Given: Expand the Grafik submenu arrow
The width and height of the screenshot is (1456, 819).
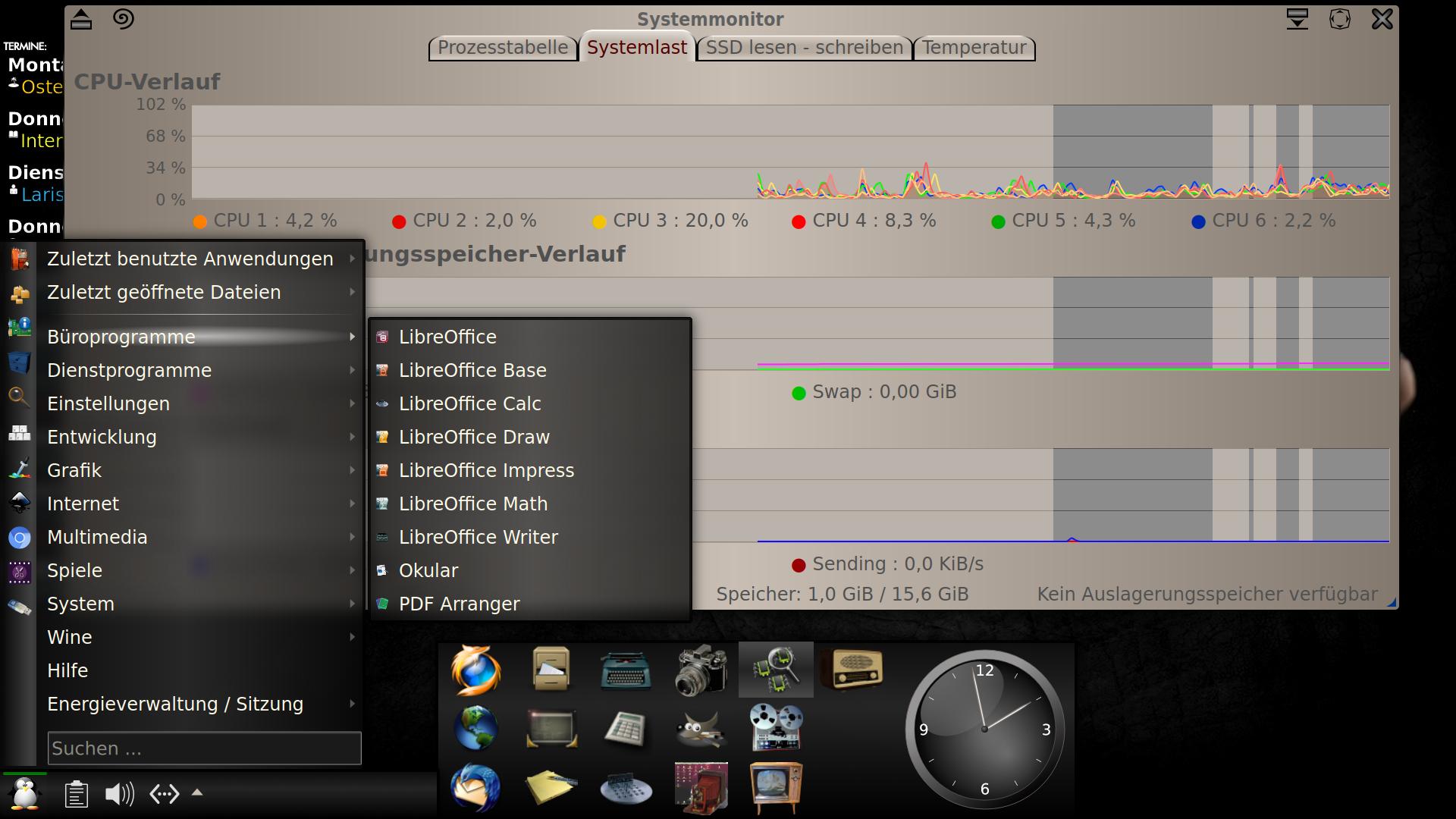Looking at the screenshot, I should (x=353, y=470).
